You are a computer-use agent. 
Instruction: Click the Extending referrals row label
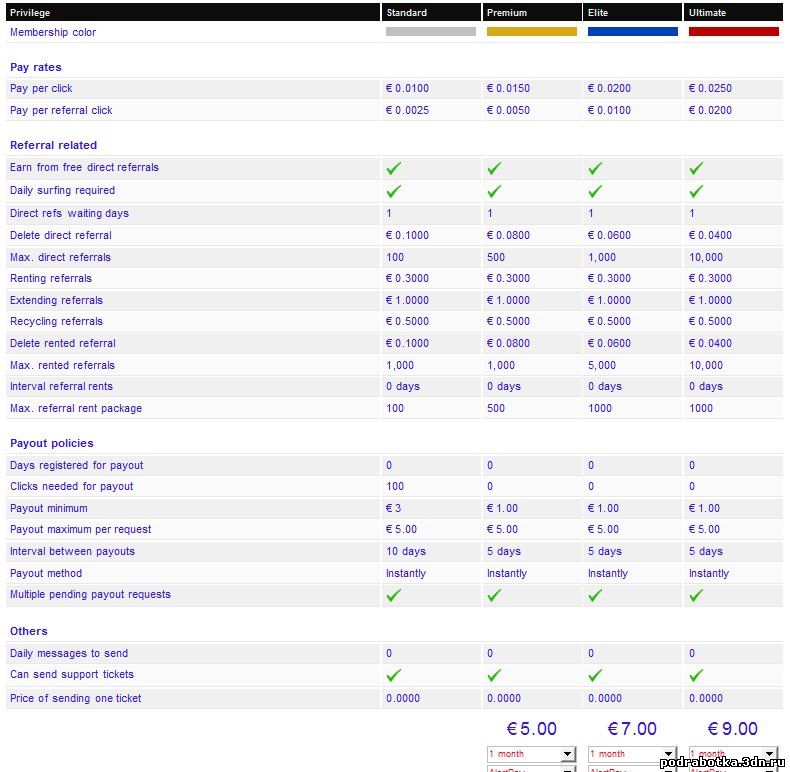pos(56,300)
